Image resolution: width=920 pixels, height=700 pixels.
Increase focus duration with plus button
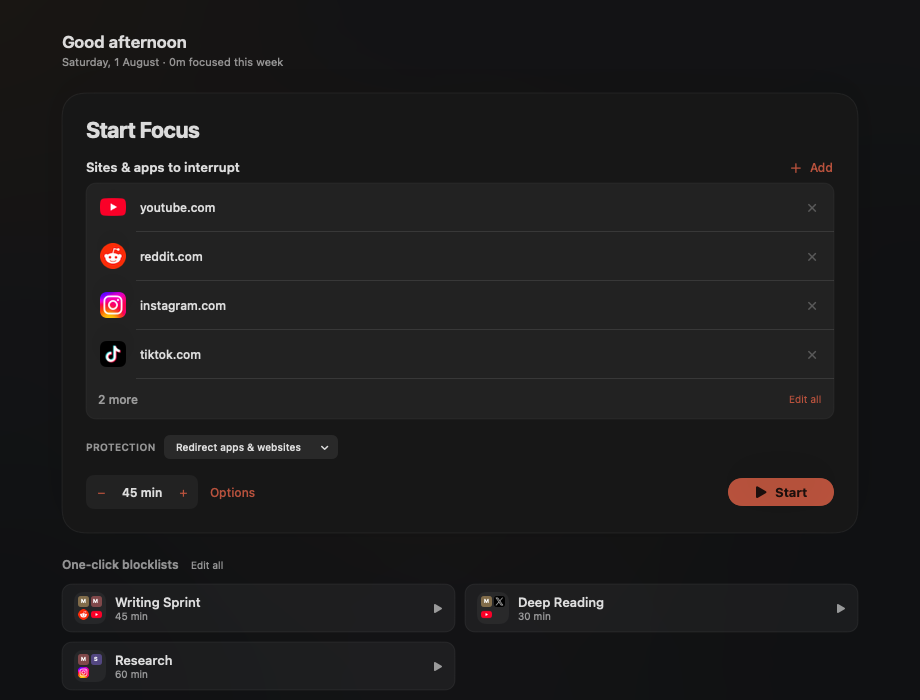(183, 493)
